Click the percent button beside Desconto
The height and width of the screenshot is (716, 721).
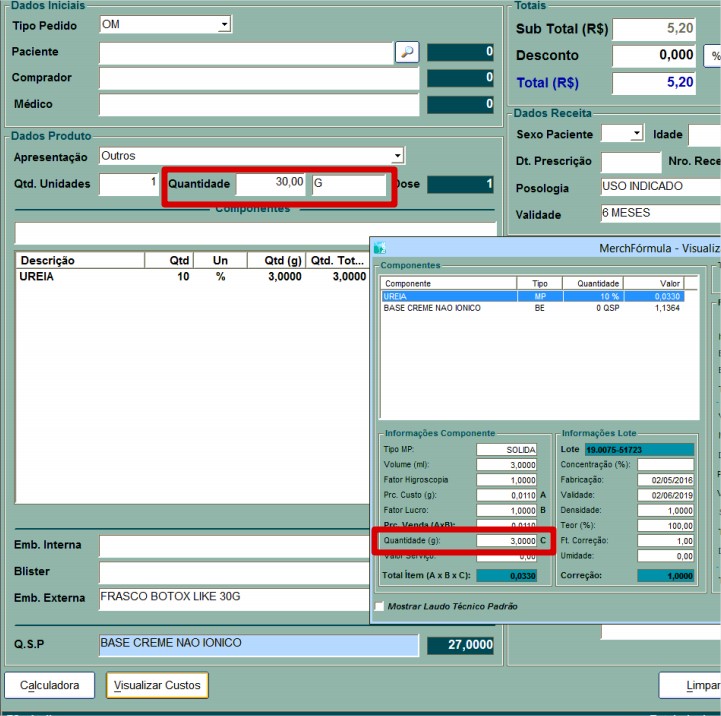[715, 56]
